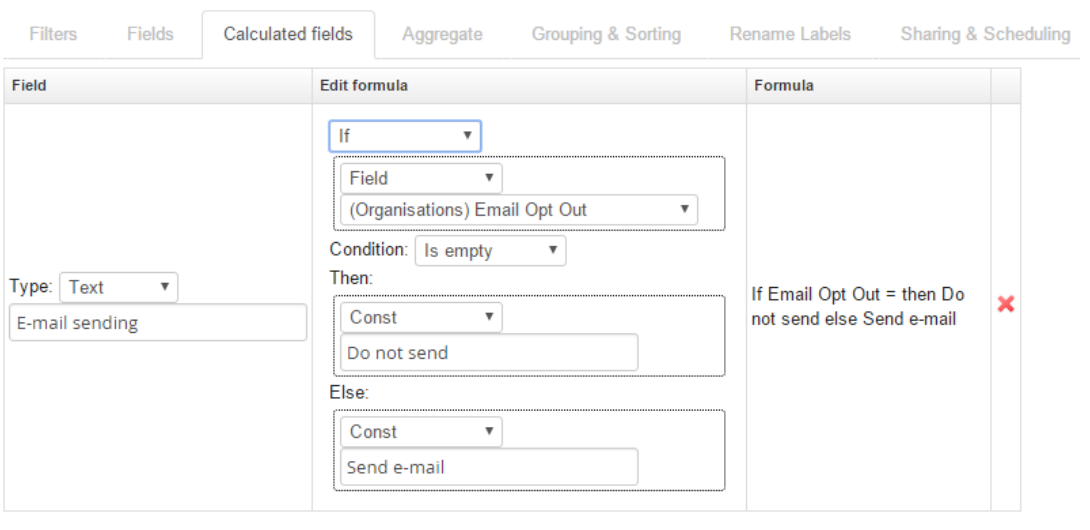Go to the Aggregate tab
This screenshot has height=530, width=1090.
coord(442,34)
